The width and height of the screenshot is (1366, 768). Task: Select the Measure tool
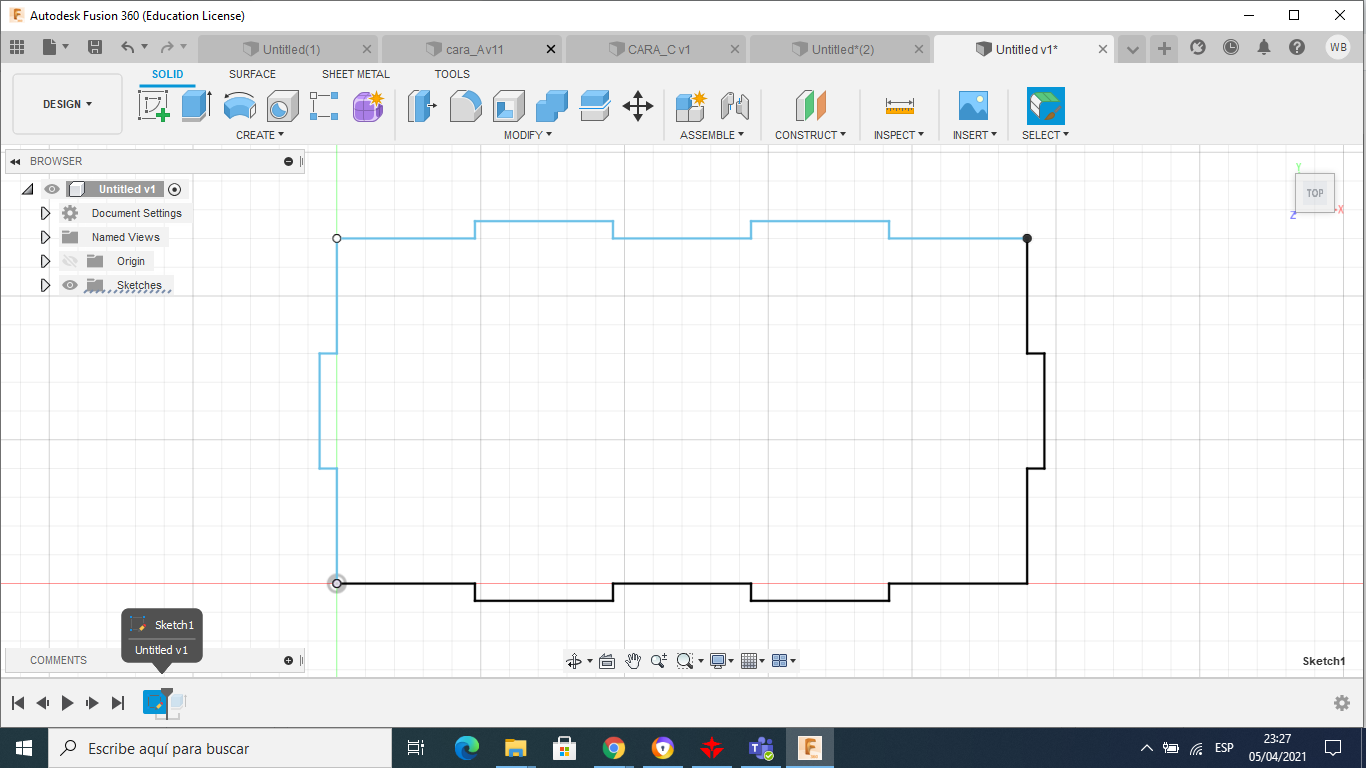(900, 105)
